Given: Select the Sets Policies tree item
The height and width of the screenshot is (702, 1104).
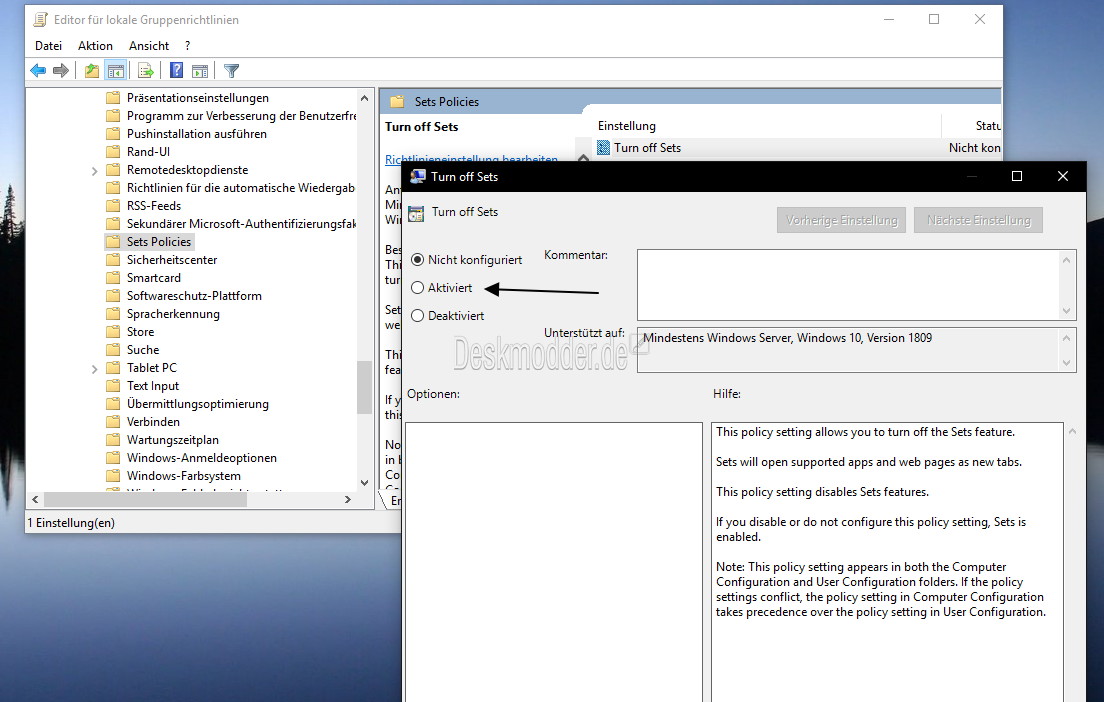Looking at the screenshot, I should (158, 242).
